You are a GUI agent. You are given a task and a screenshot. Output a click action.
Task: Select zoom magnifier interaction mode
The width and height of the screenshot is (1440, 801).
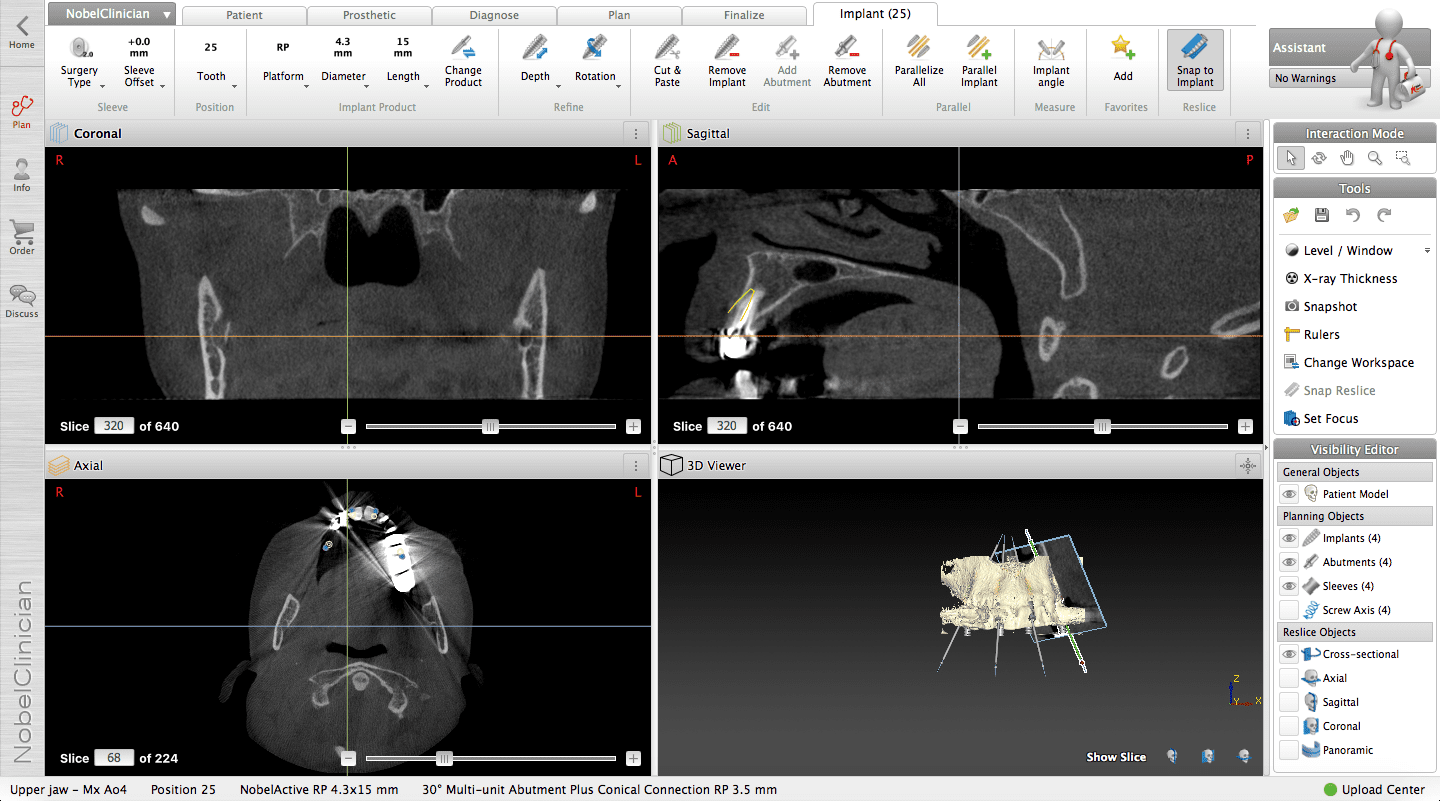pos(1375,158)
